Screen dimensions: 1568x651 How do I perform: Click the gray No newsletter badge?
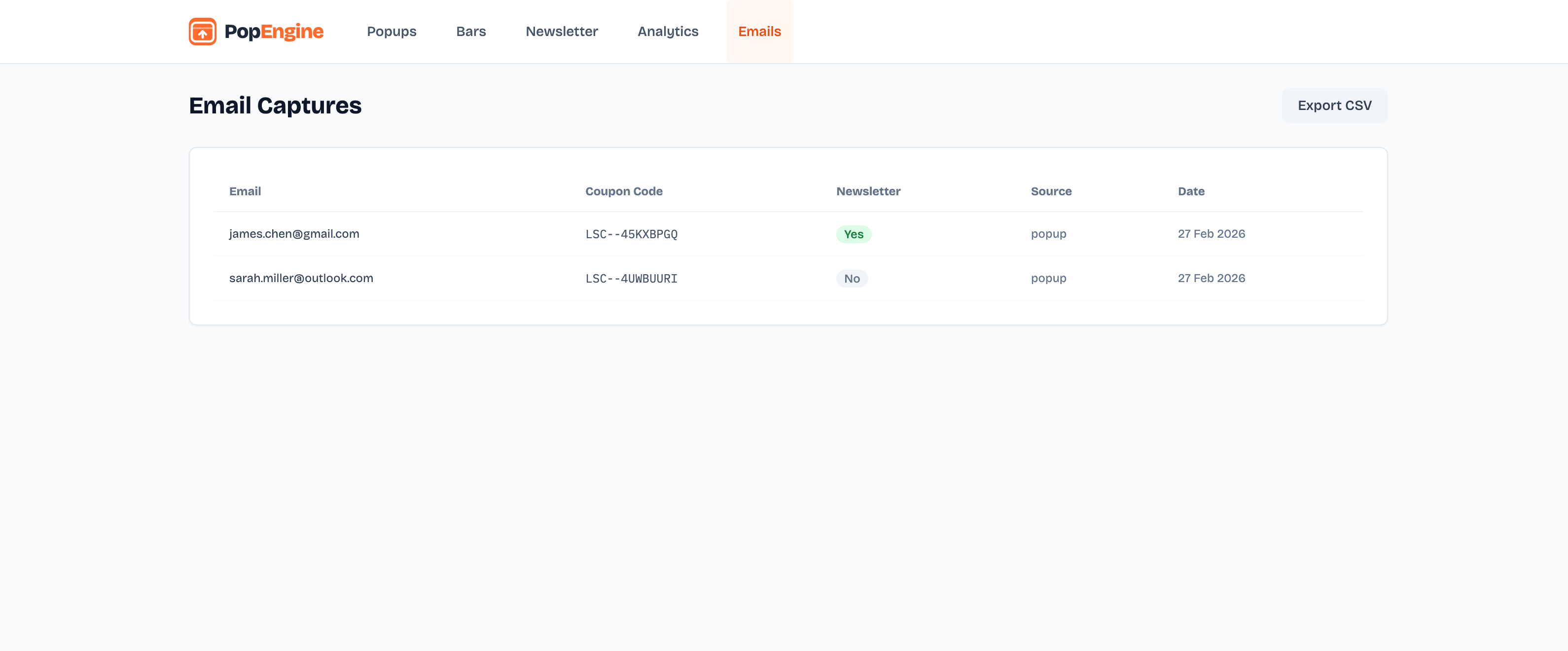pos(852,279)
